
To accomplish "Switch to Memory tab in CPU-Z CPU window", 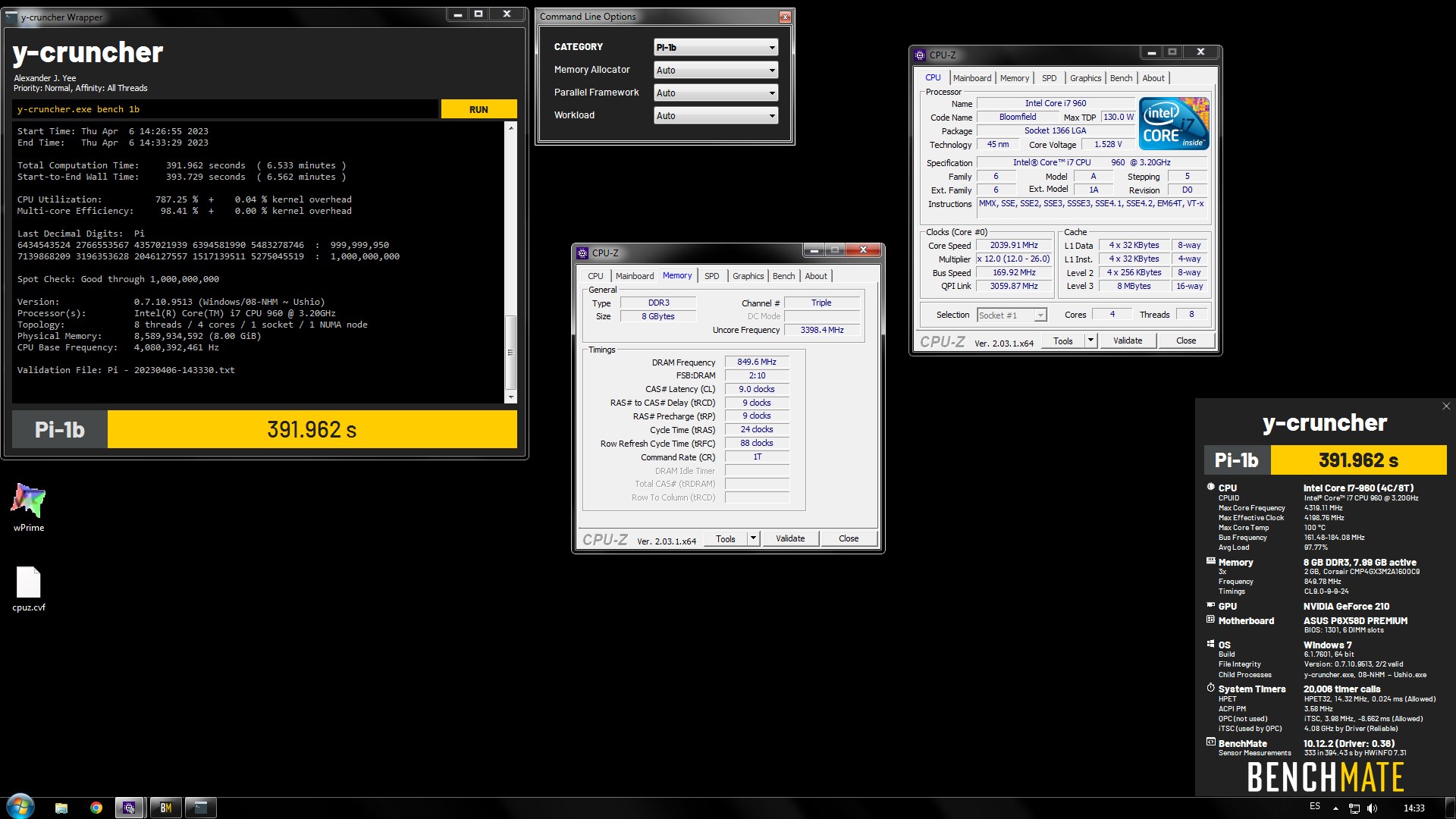I will [x=1014, y=78].
